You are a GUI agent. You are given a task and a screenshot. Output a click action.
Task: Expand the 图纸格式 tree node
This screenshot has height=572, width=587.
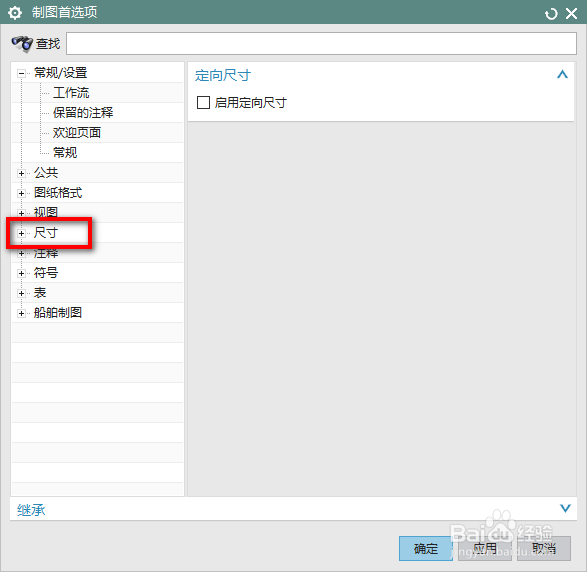pyautogui.click(x=21, y=194)
